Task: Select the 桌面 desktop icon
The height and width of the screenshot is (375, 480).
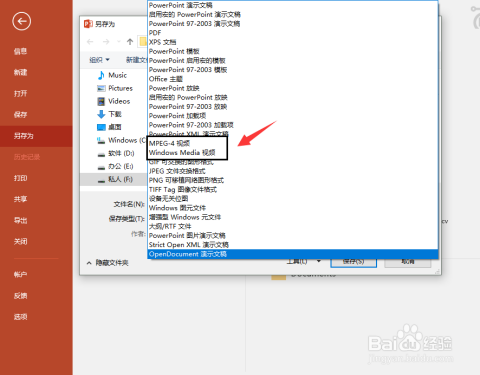Action: 101,127
